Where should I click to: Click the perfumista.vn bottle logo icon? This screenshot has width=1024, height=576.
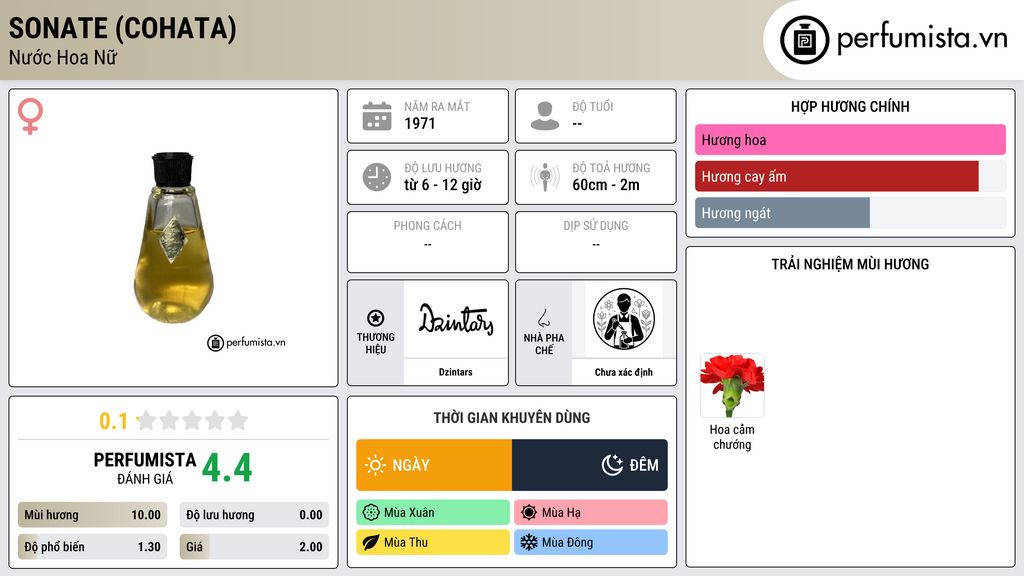[x=804, y=40]
